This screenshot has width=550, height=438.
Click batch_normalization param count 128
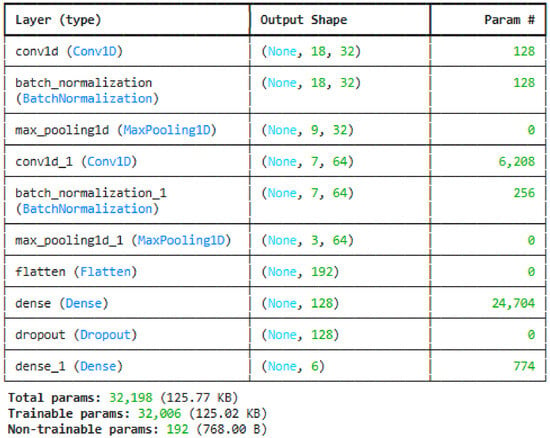524,83
